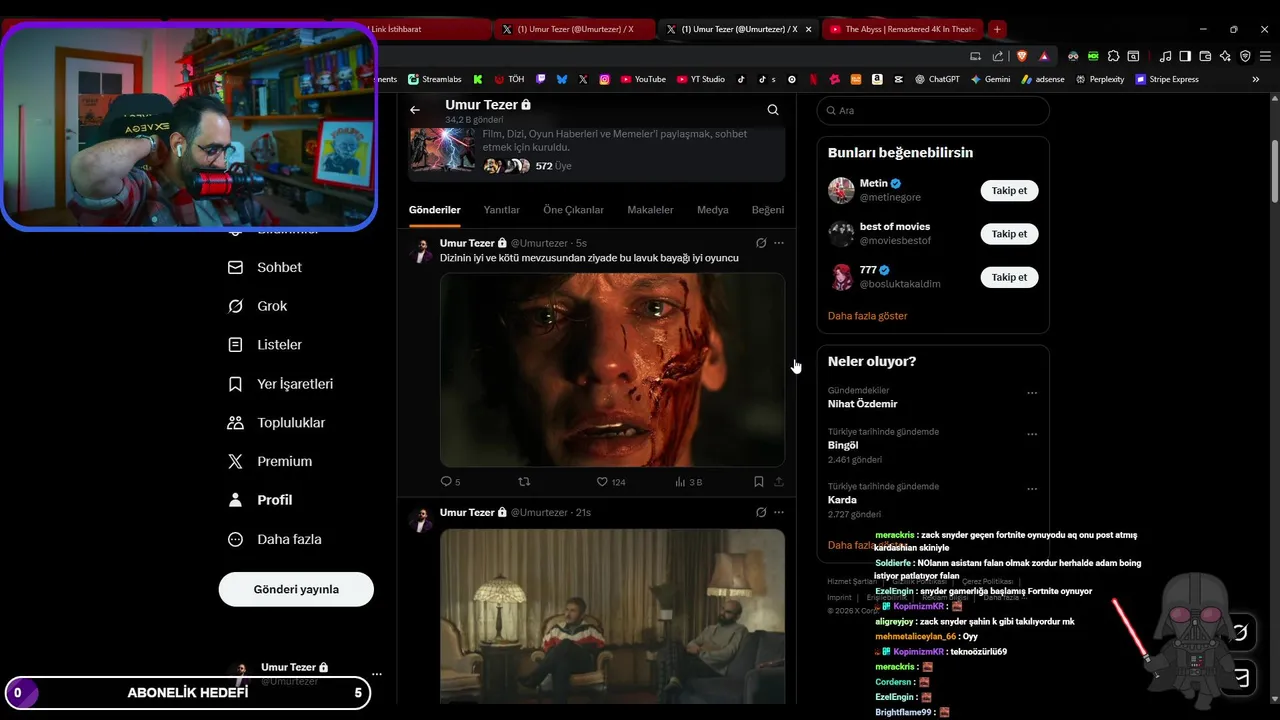Viewport: 1280px width, 720px height.
Task: Open Premium in the sidebar
Action: point(270,461)
